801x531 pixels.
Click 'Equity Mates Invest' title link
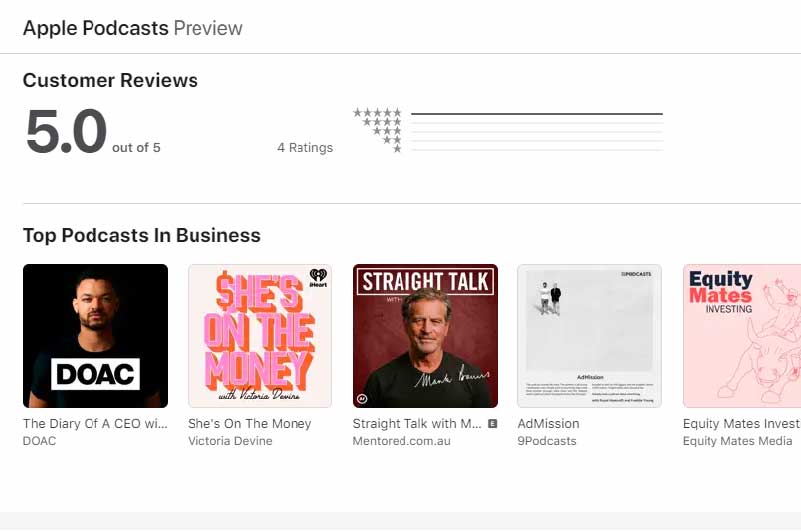pos(741,424)
